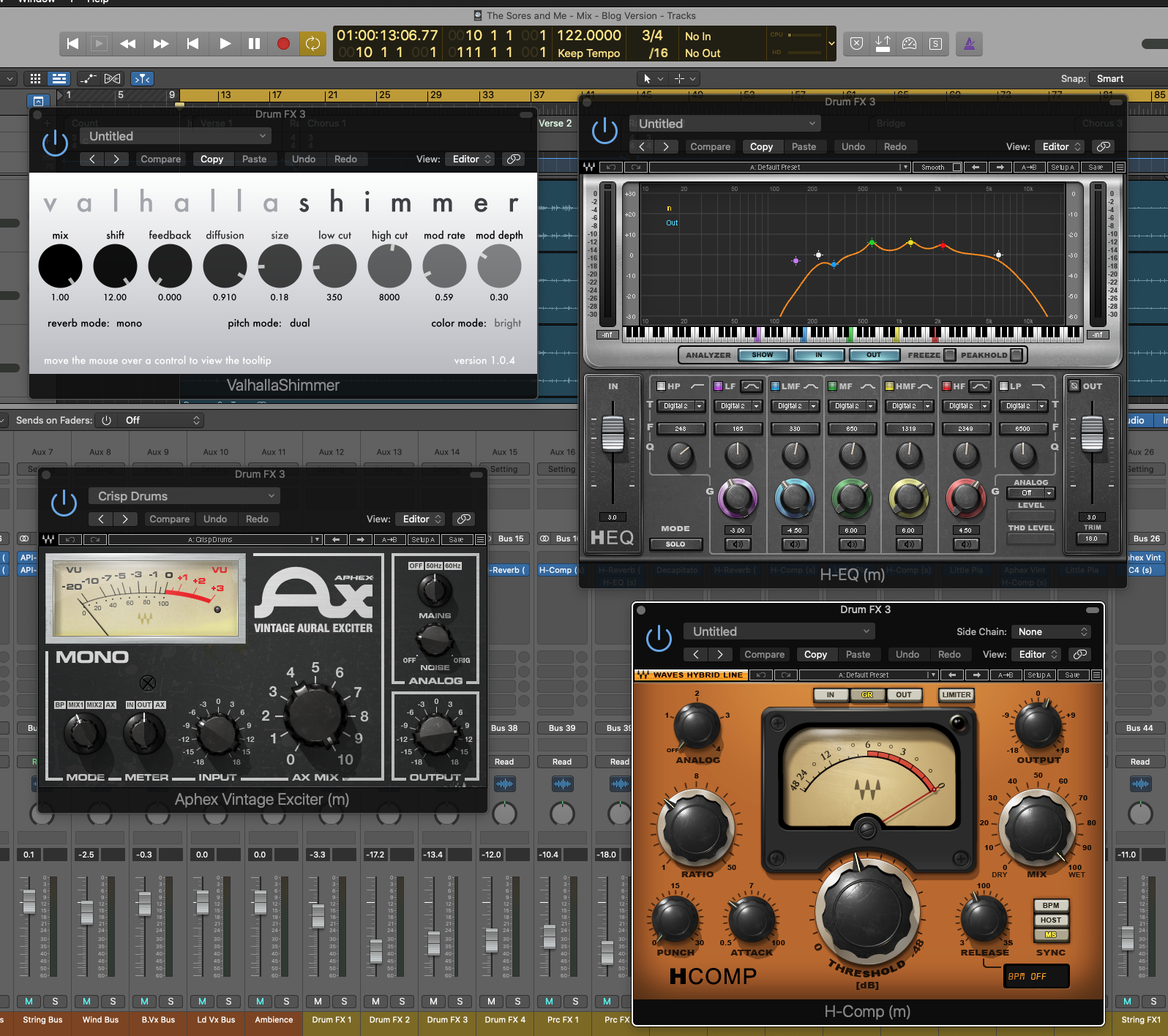The image size is (1168, 1036).
Task: Open H-Comp View Editor dropdown
Action: pyautogui.click(x=1037, y=654)
